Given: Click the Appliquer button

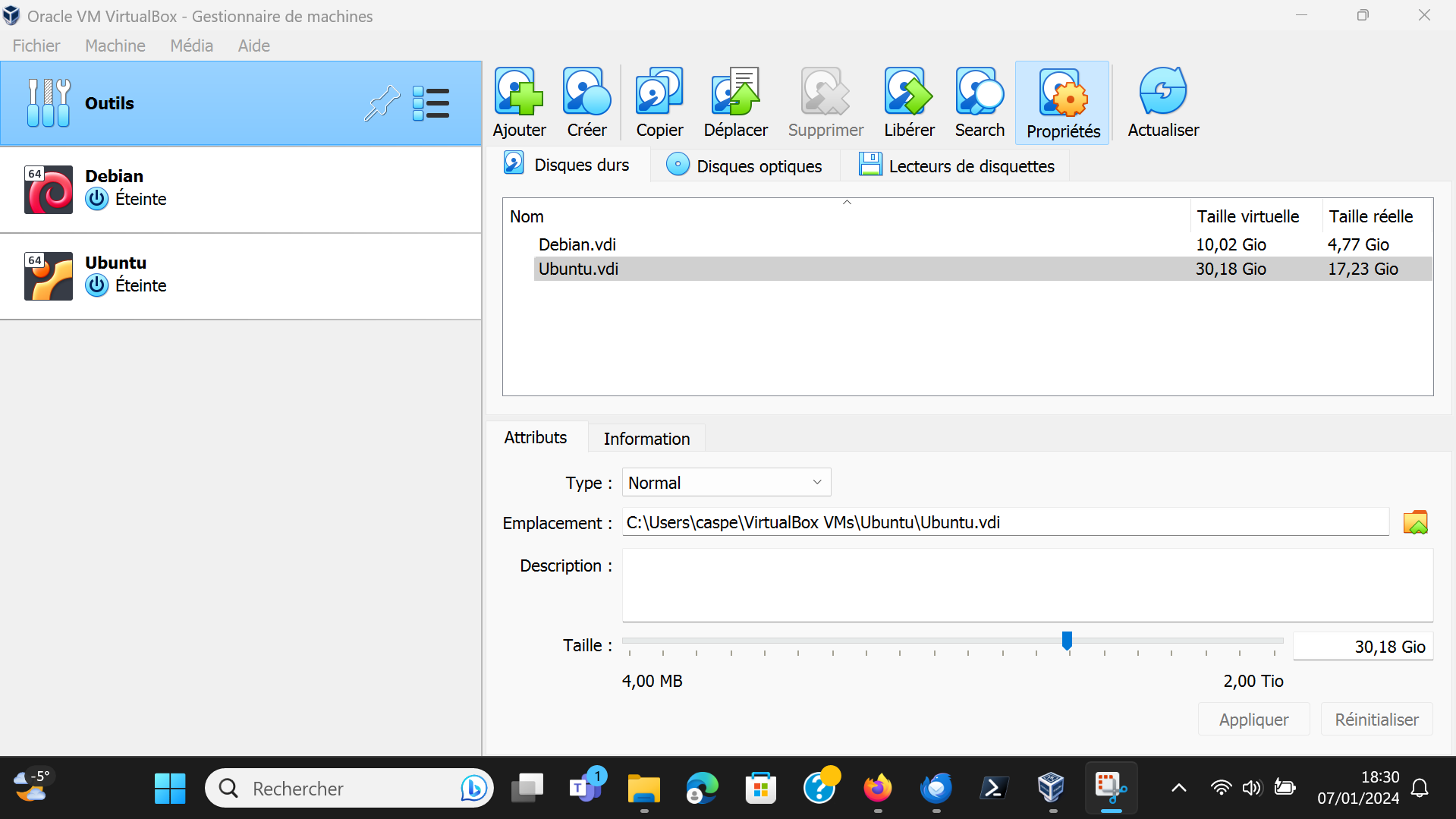Looking at the screenshot, I should (x=1253, y=719).
